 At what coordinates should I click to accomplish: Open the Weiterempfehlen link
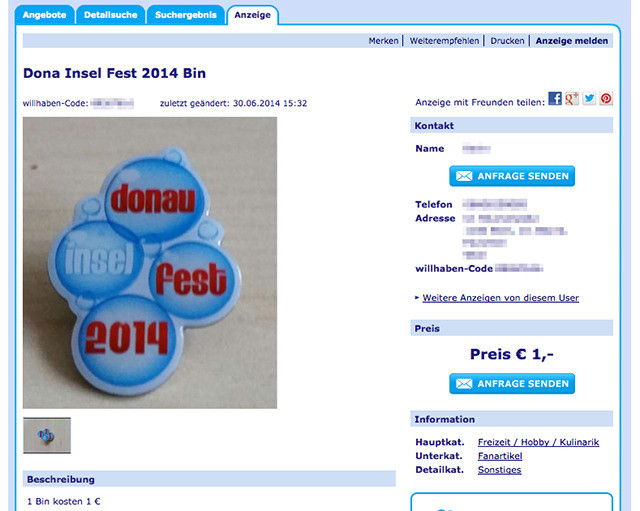444,41
